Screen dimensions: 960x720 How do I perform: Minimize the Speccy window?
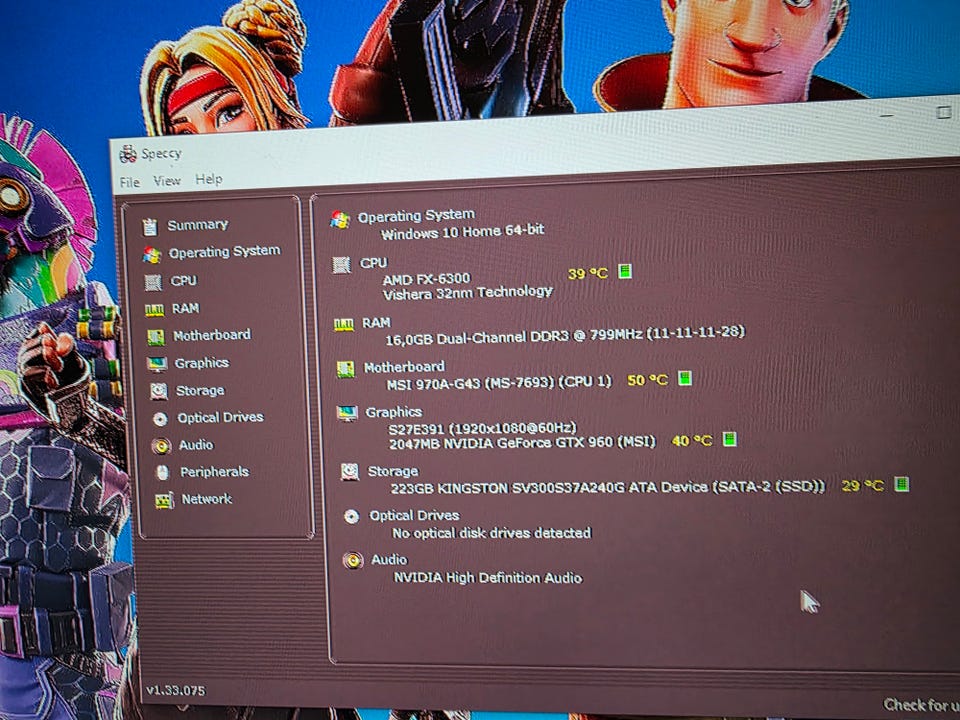[889, 115]
